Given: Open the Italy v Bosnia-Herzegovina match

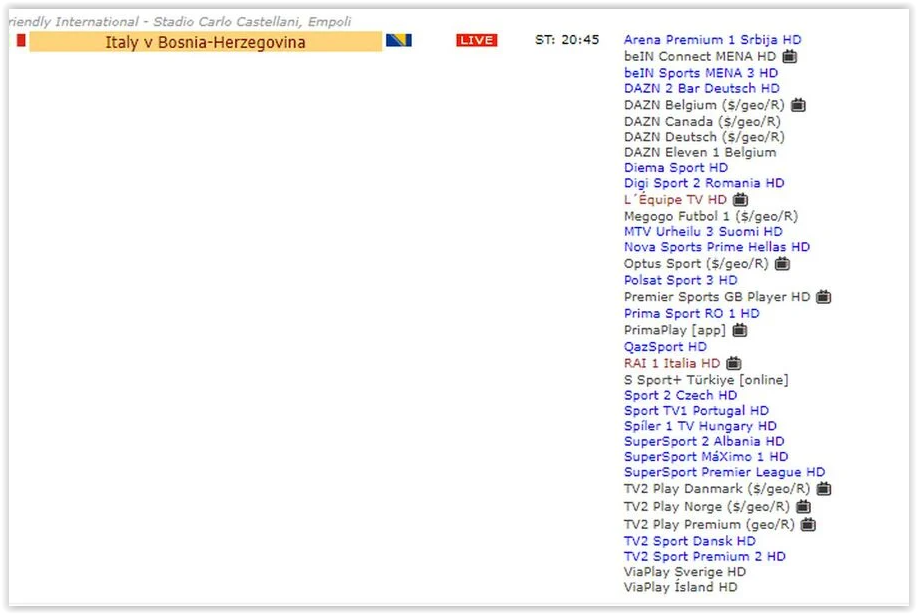Looking at the screenshot, I should (205, 42).
